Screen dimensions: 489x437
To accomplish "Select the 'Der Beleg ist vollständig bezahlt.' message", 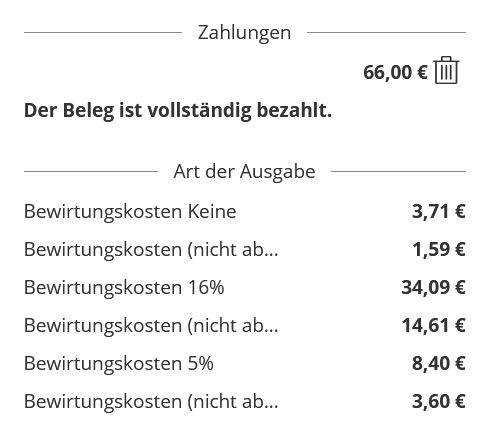I will (x=178, y=110).
